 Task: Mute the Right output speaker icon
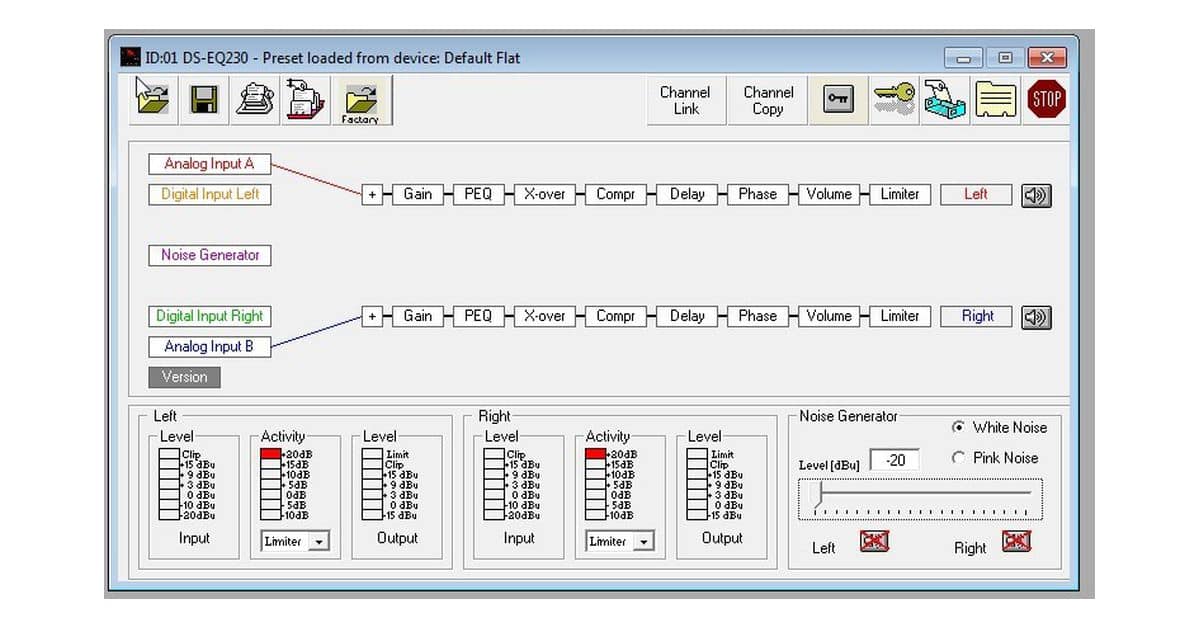click(x=1036, y=317)
